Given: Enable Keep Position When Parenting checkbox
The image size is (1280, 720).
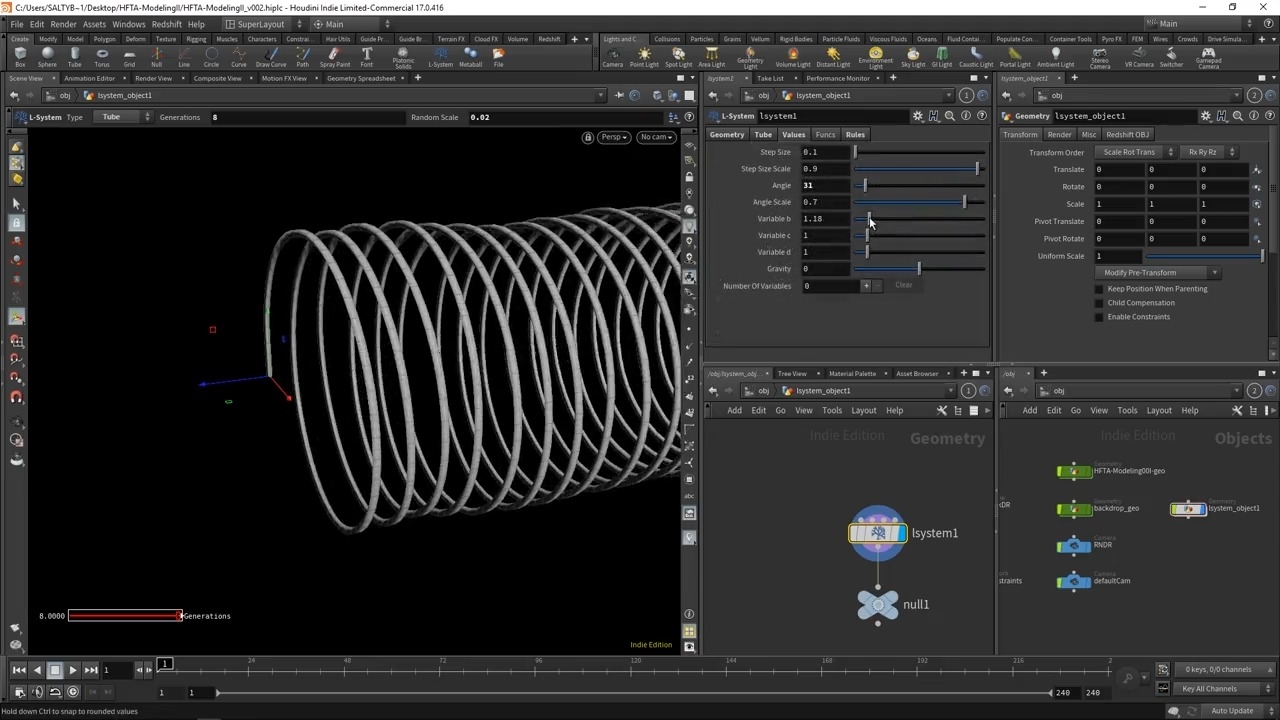Looking at the screenshot, I should 1099,289.
